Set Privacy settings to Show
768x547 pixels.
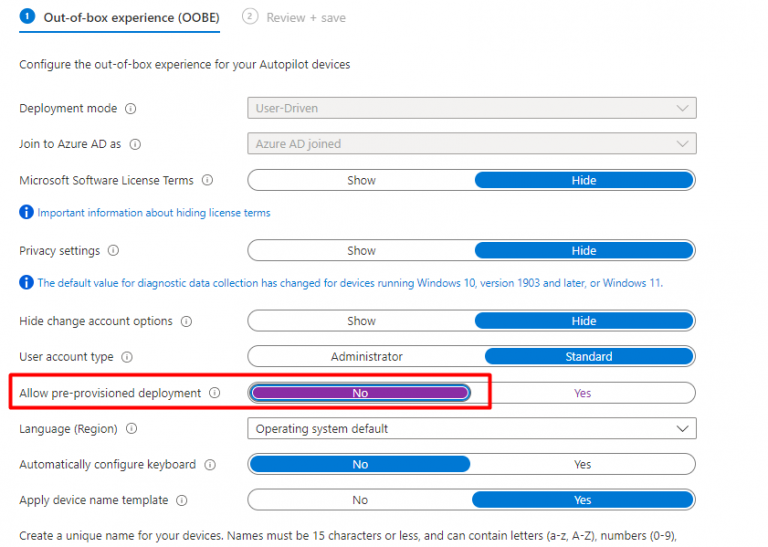(x=361, y=251)
